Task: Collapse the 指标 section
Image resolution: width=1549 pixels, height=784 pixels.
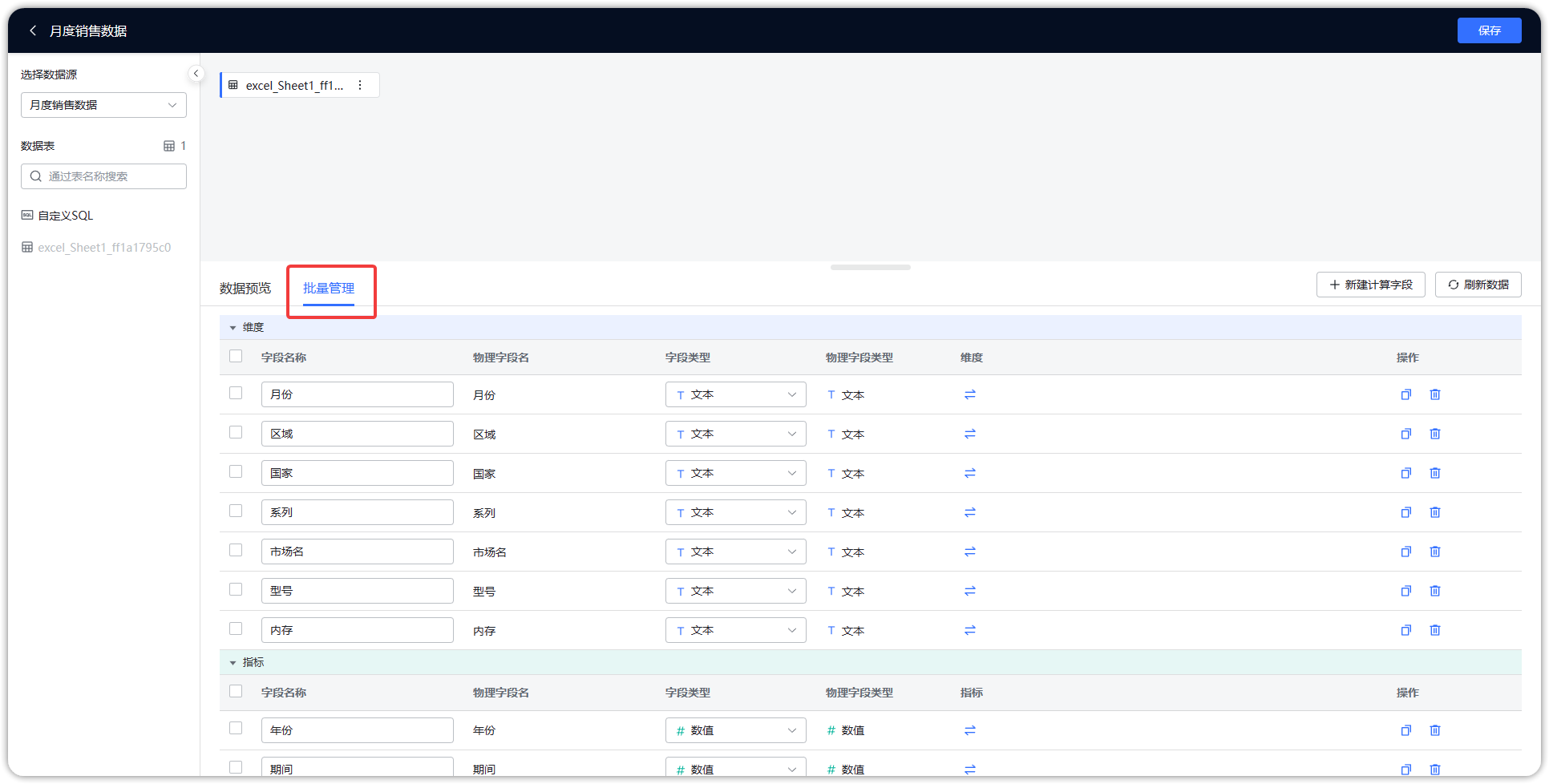Action: 233,663
